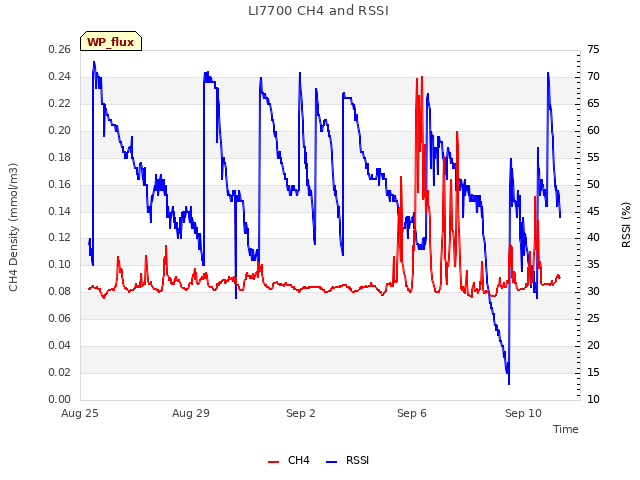Viewport: 640px width, 480px height.
Task: Click the CH4 Density (mmol/m3) axis title
Action: (x=13, y=227)
